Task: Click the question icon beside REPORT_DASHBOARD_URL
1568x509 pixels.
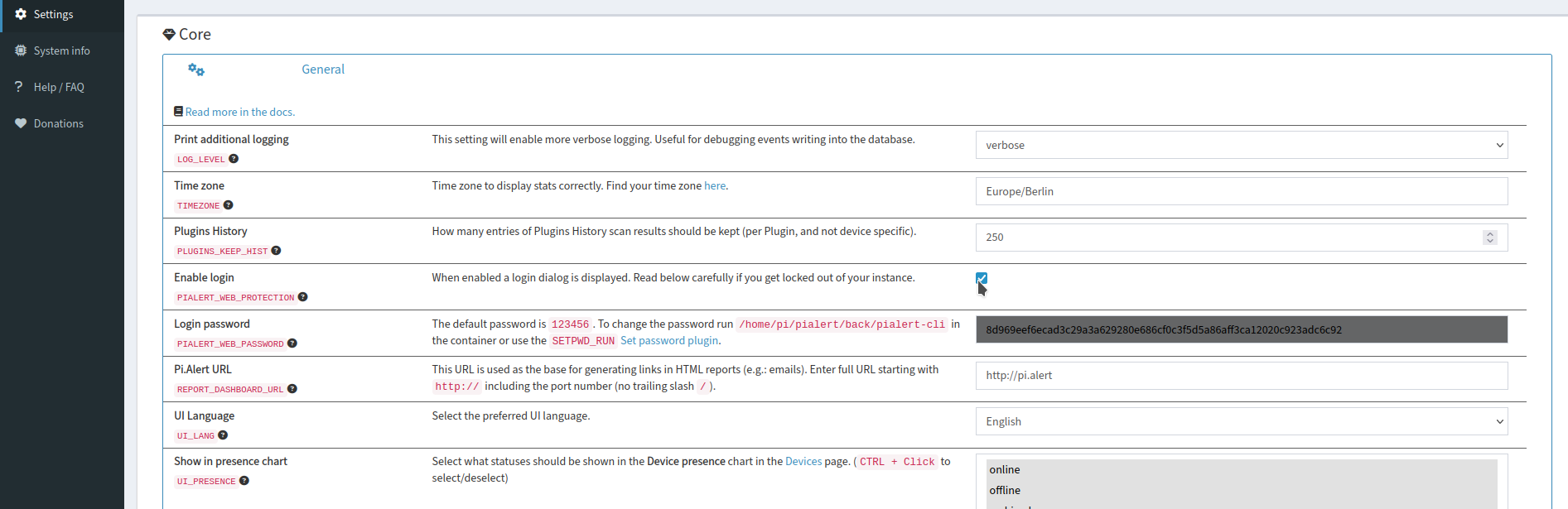Action: [292, 389]
